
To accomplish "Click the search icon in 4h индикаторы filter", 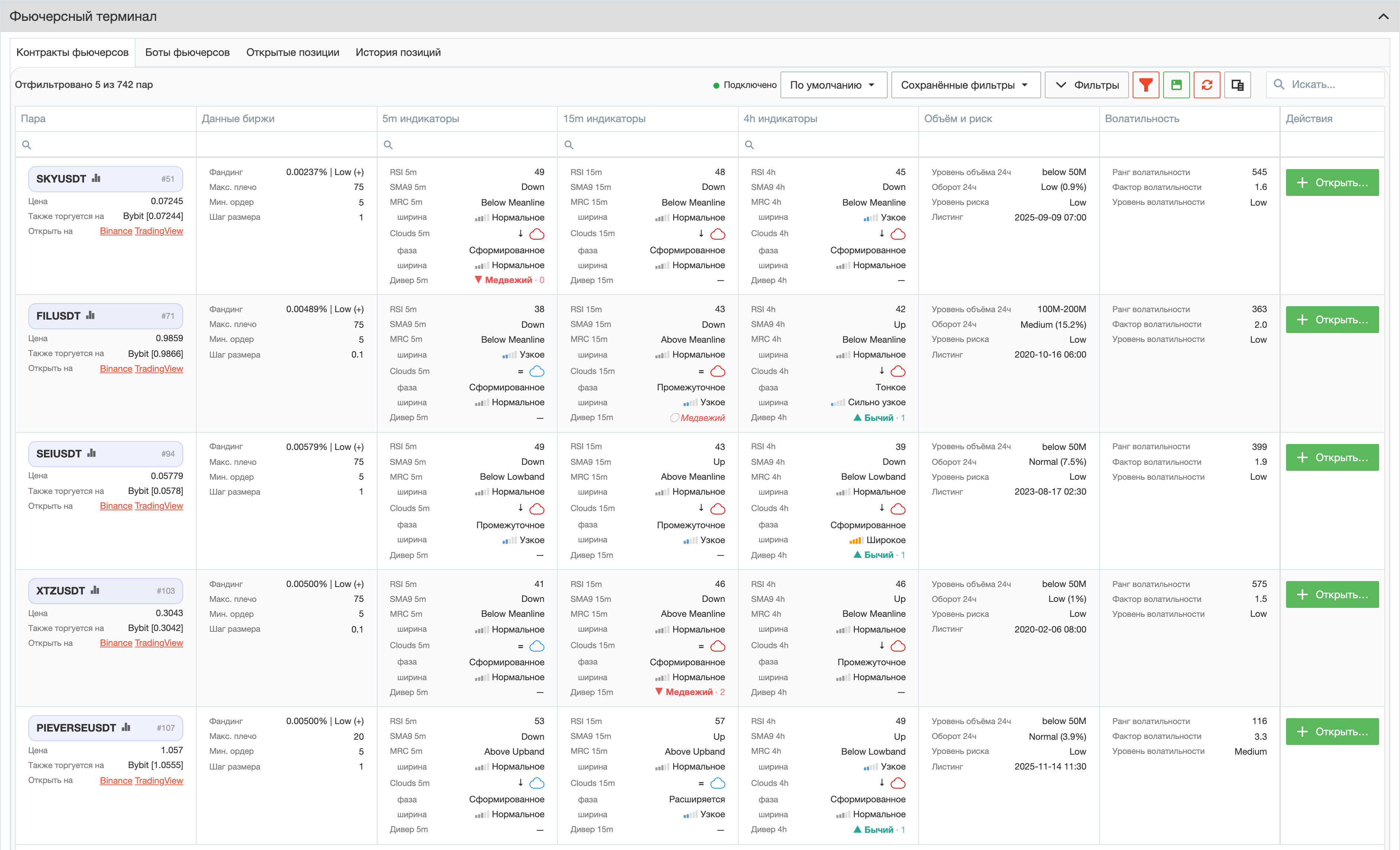I will (750, 145).
